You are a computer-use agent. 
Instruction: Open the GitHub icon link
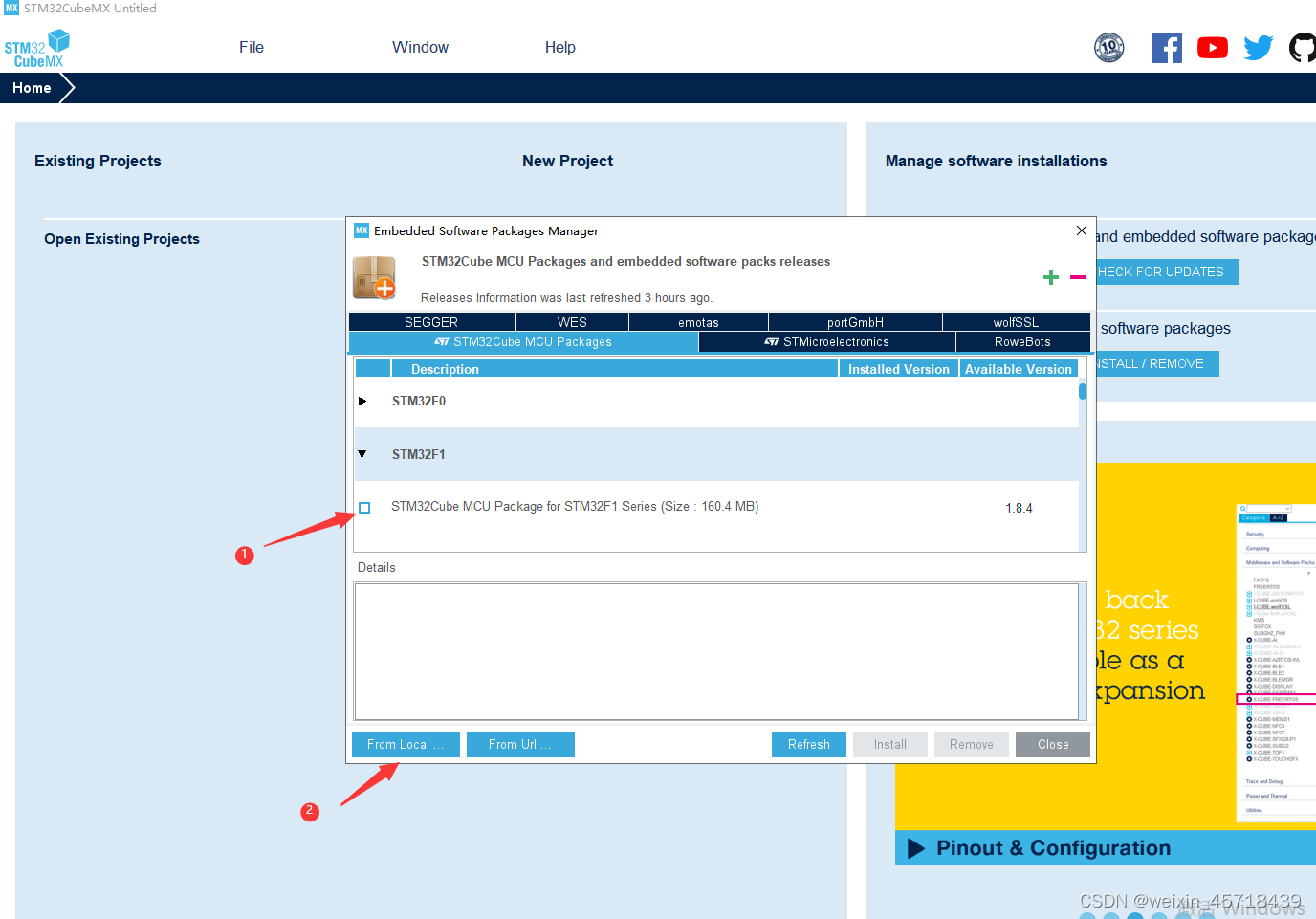click(x=1303, y=48)
